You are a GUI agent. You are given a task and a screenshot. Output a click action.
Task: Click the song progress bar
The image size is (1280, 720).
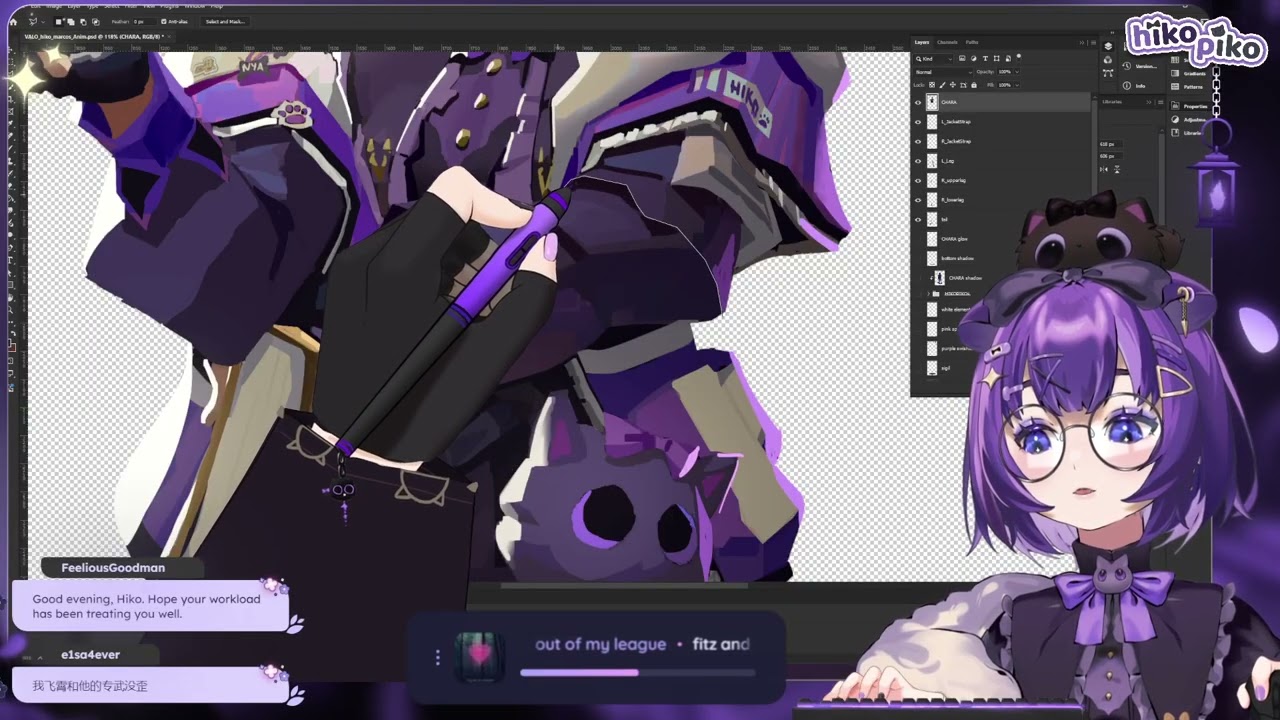pos(636,673)
